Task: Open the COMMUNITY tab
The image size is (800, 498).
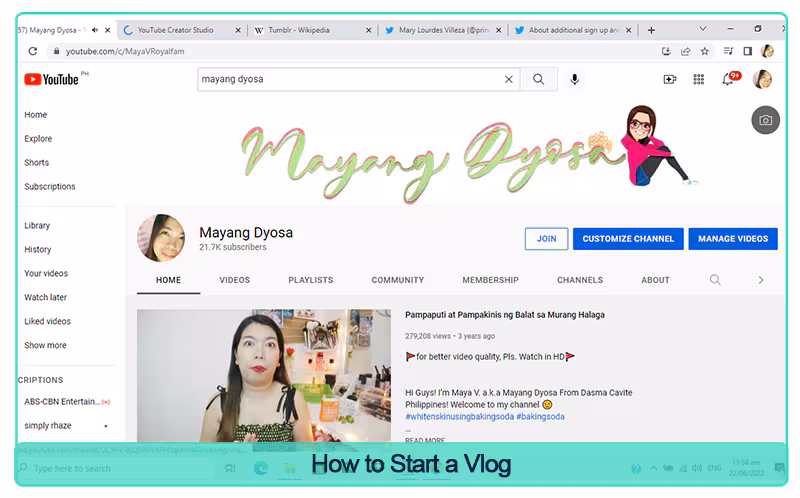Action: click(397, 280)
